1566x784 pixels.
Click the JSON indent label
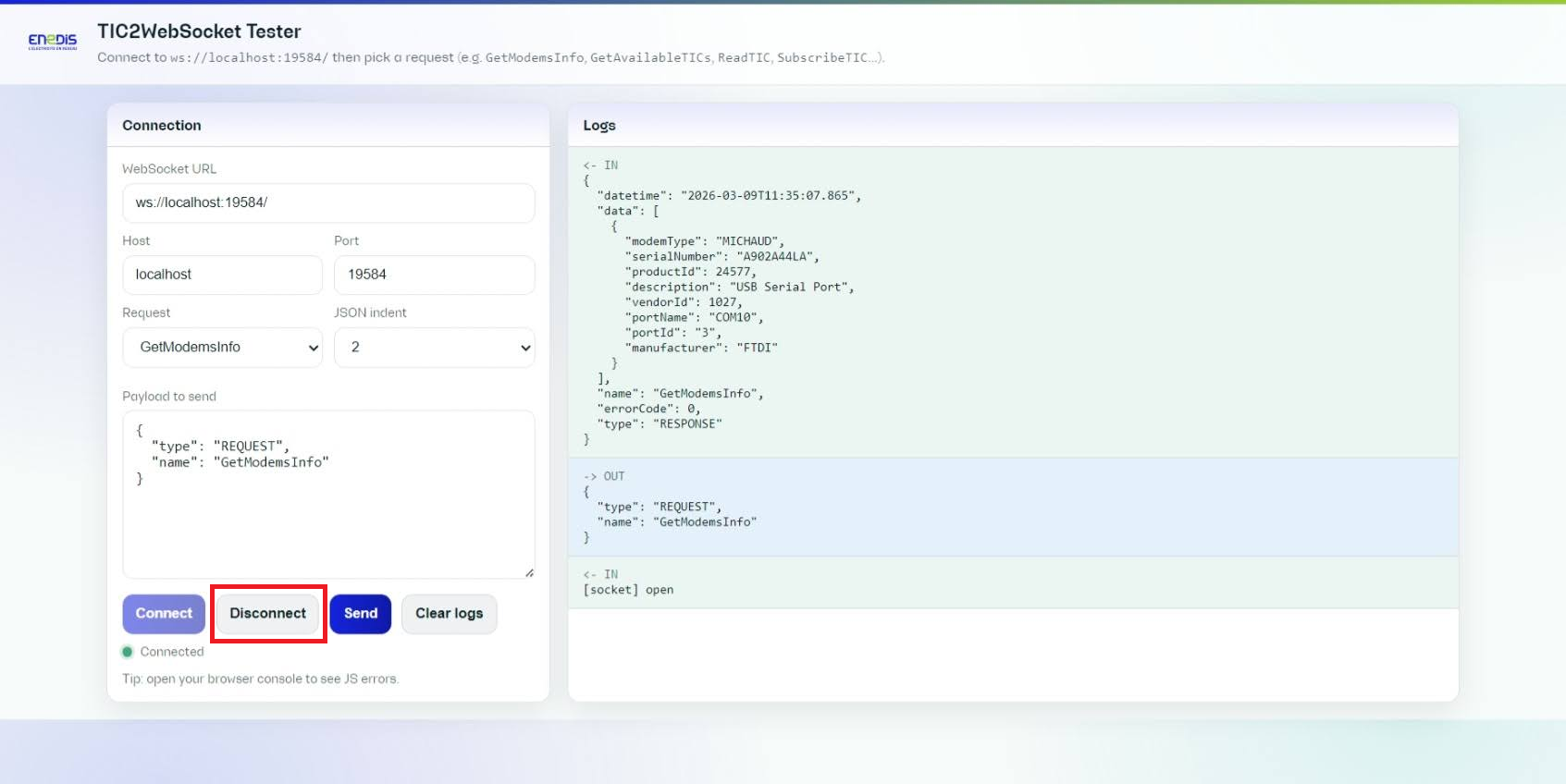pyautogui.click(x=370, y=312)
